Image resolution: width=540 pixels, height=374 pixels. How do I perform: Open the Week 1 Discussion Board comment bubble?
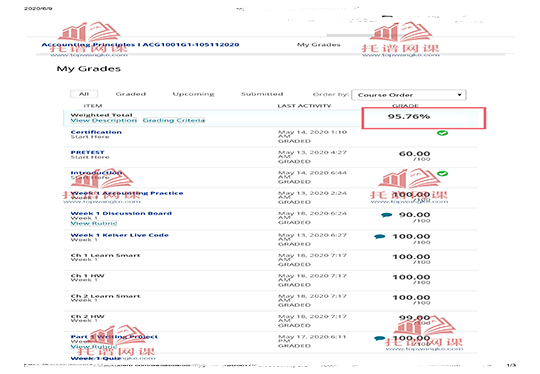click(x=386, y=215)
